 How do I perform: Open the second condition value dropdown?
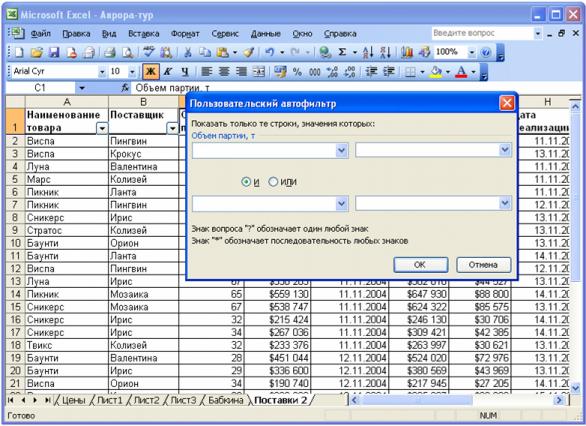[x=505, y=204]
